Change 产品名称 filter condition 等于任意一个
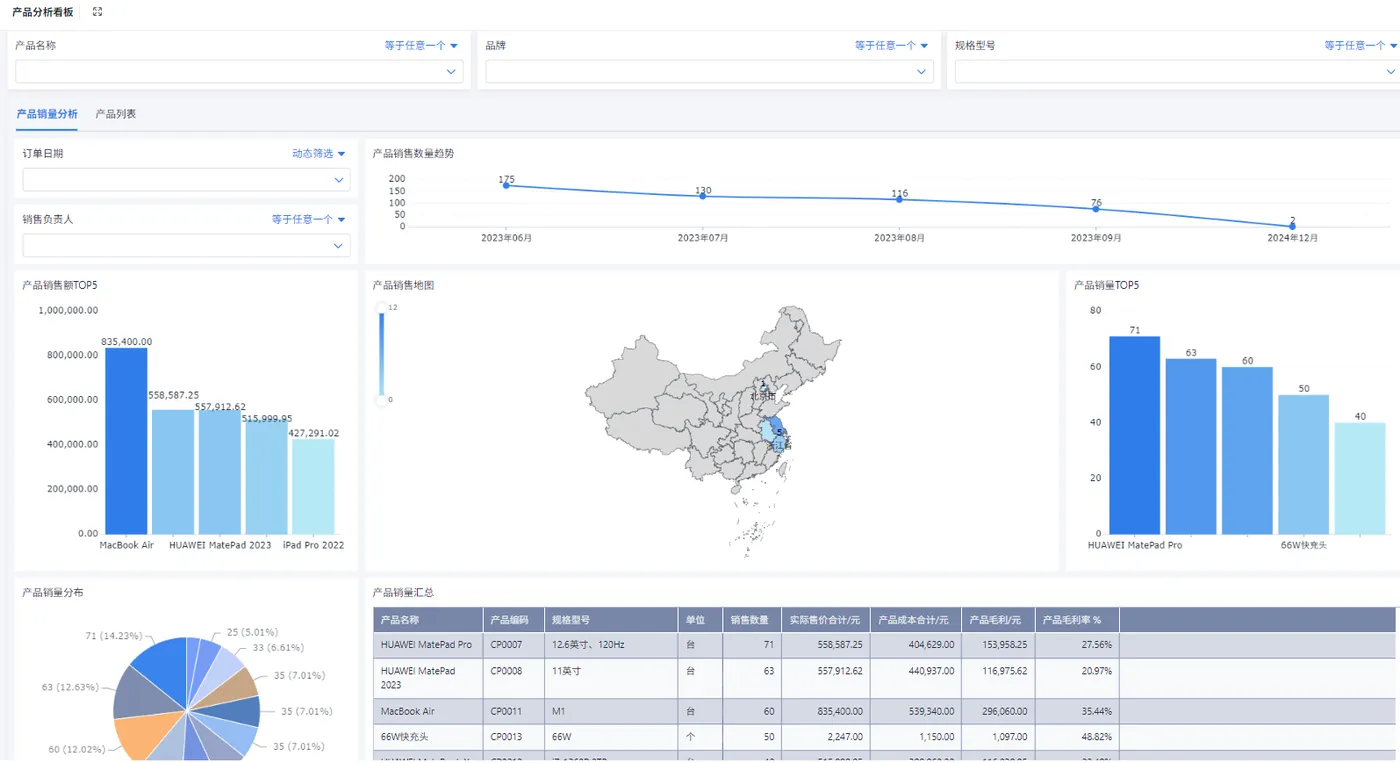Screen dimensions: 1400x763 (x=421, y=45)
